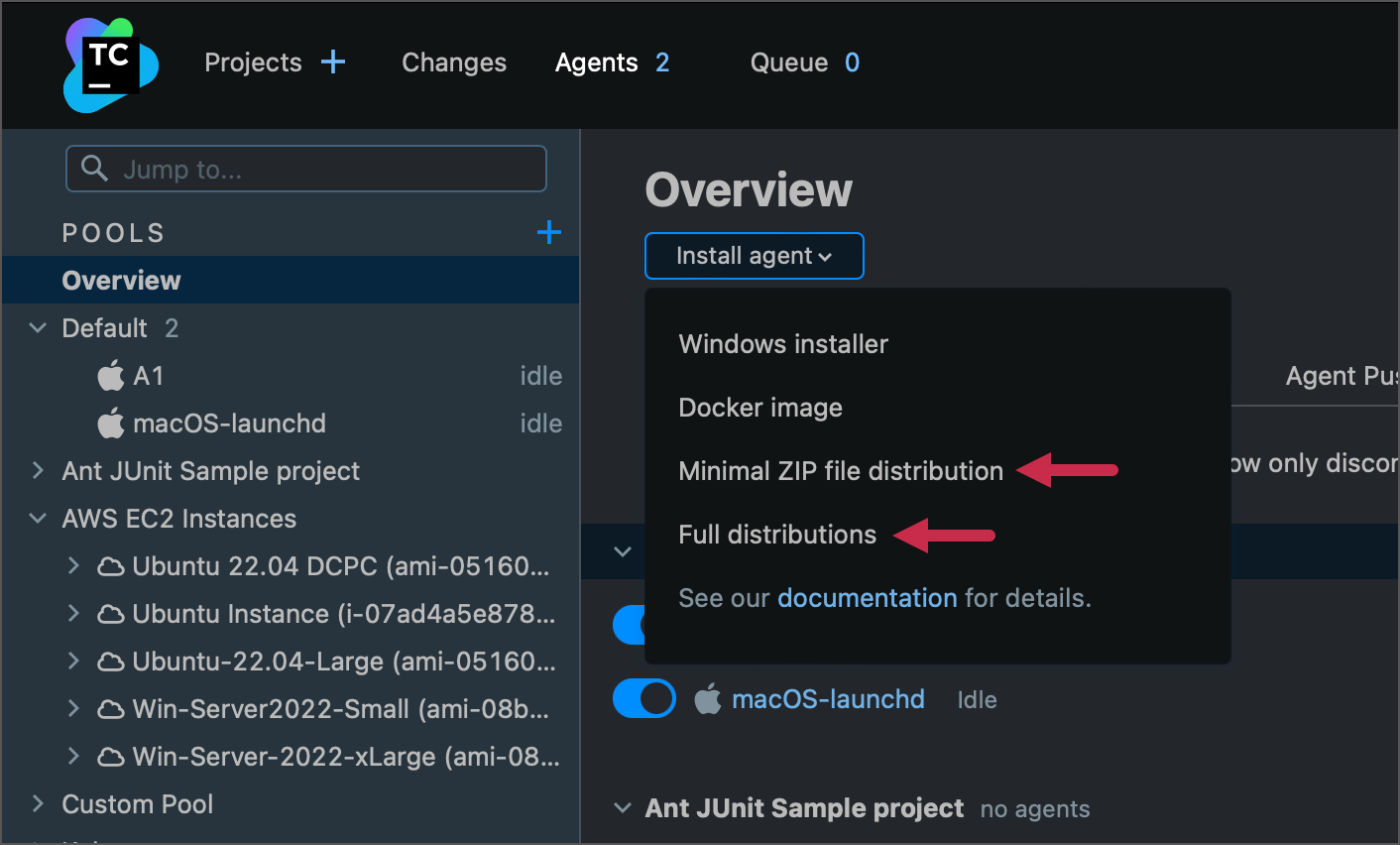Collapse the Default pool
Screen dimensions: 1400x845
click(37, 327)
